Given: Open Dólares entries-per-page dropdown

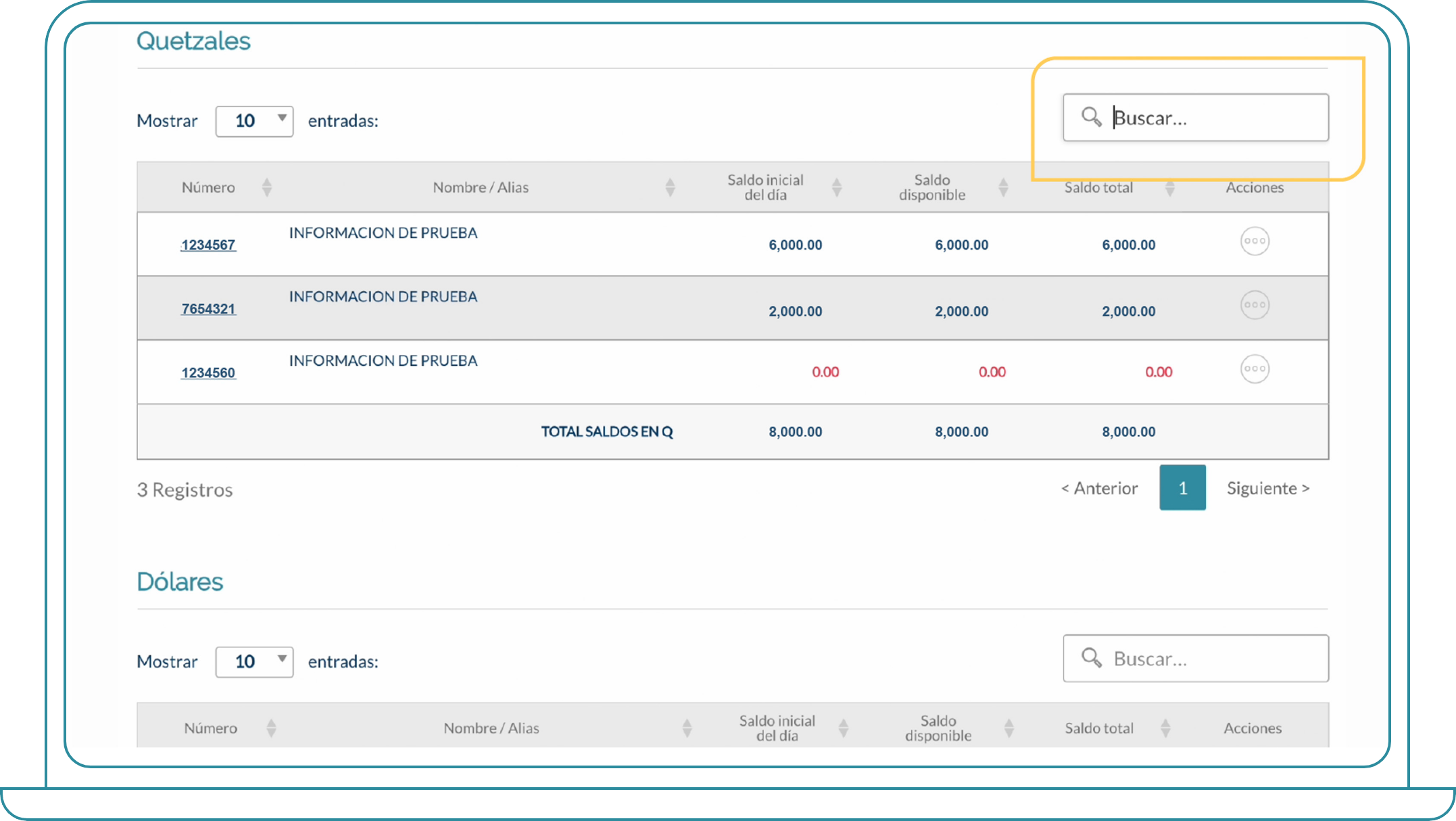Looking at the screenshot, I should coord(254,662).
